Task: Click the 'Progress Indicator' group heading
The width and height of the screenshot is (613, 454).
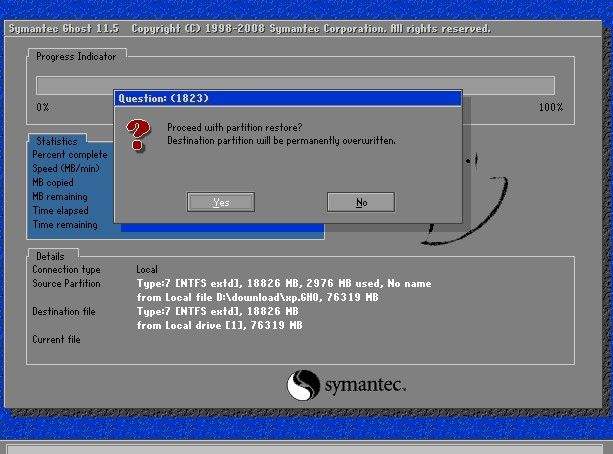Action: pos(76,57)
